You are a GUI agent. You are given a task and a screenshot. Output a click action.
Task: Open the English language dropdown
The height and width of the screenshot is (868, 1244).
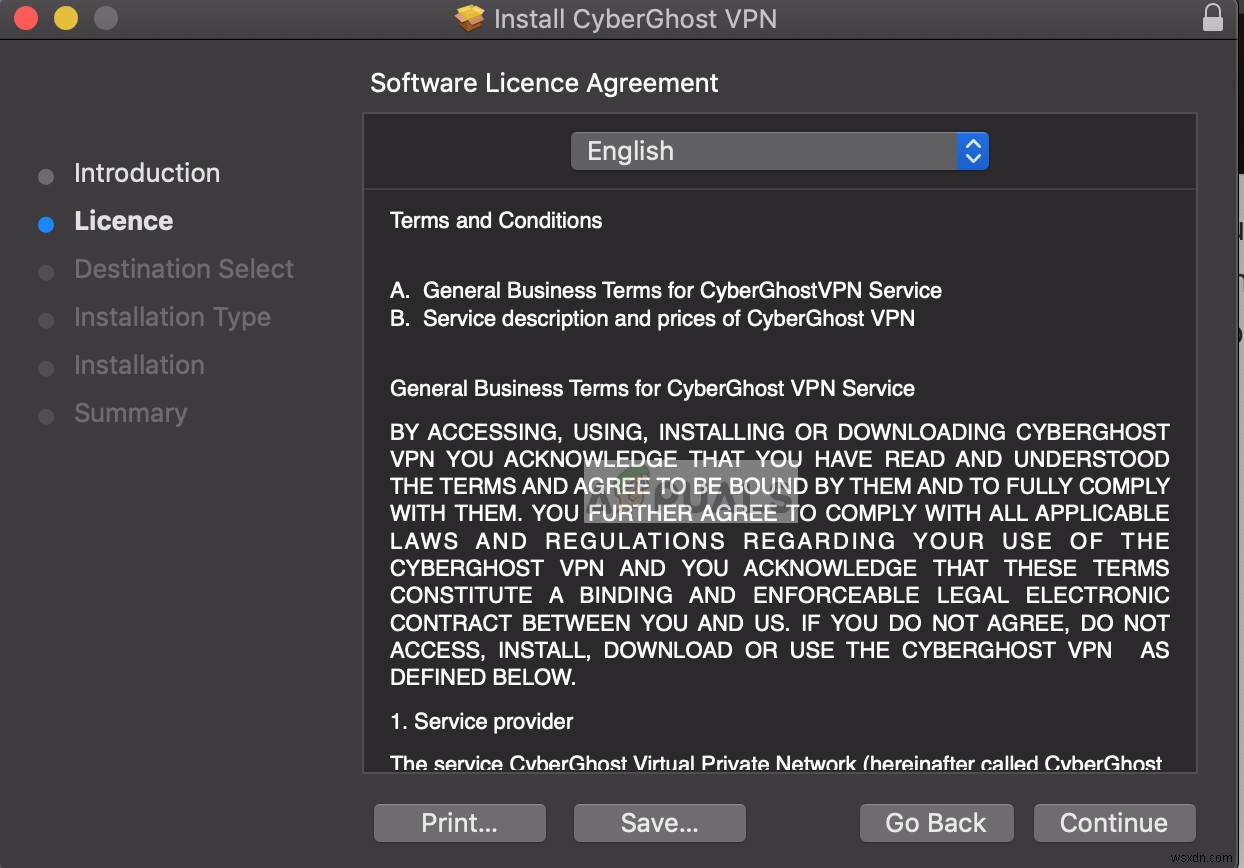click(x=780, y=150)
